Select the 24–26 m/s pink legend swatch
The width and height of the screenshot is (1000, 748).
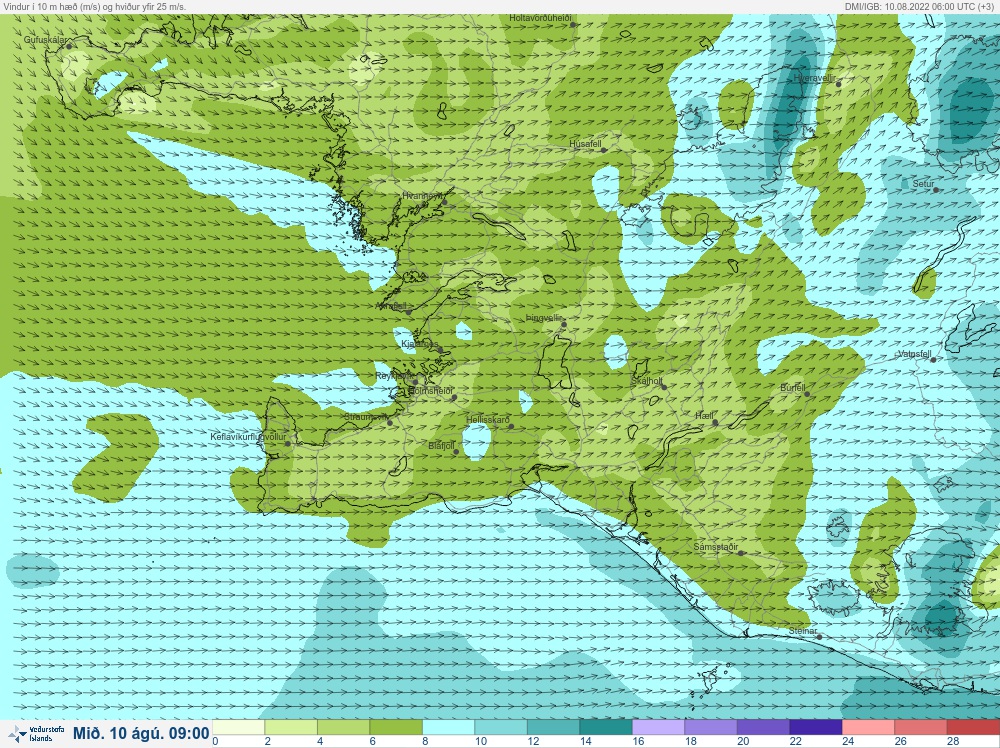click(x=869, y=728)
